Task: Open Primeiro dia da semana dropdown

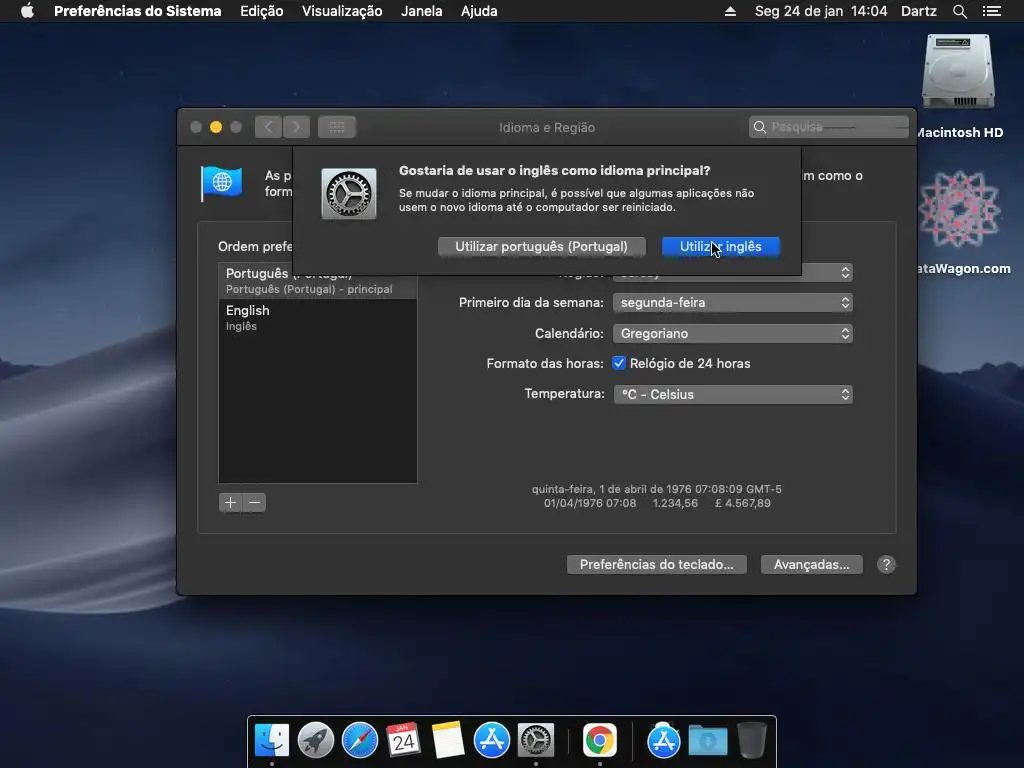Action: pyautogui.click(x=732, y=302)
